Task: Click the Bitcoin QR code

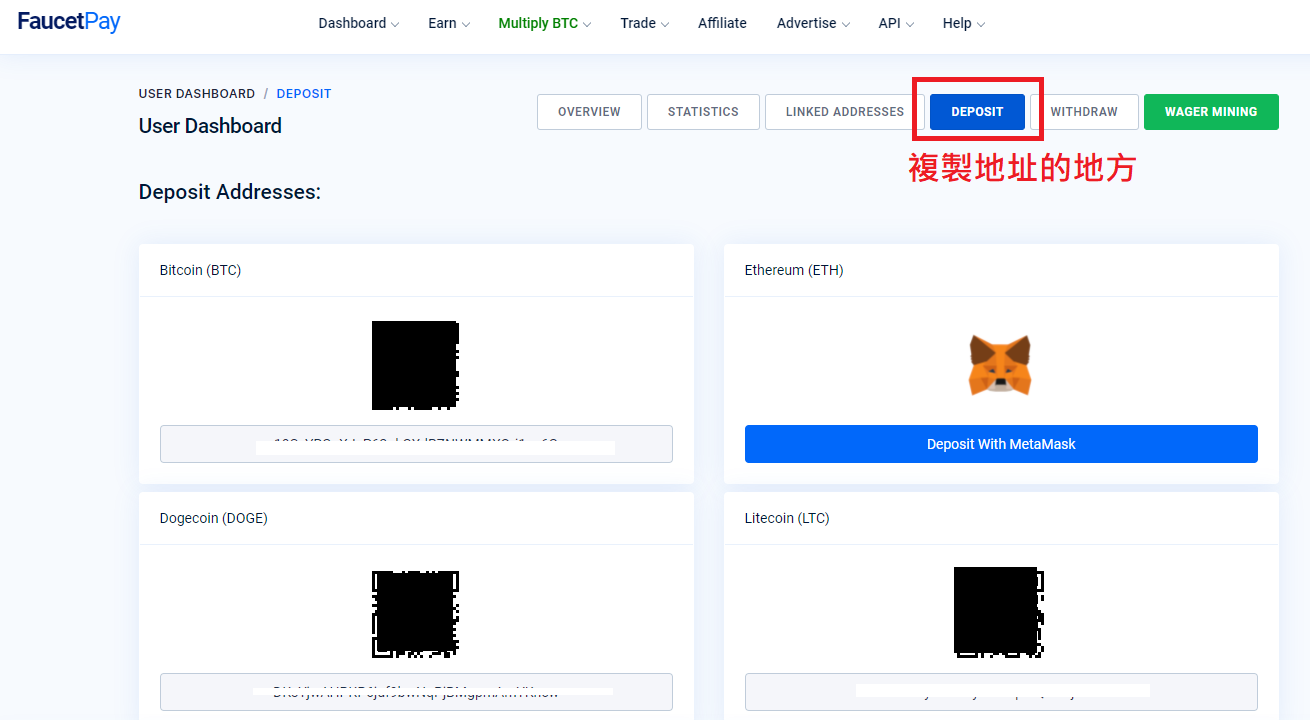Action: click(x=415, y=365)
